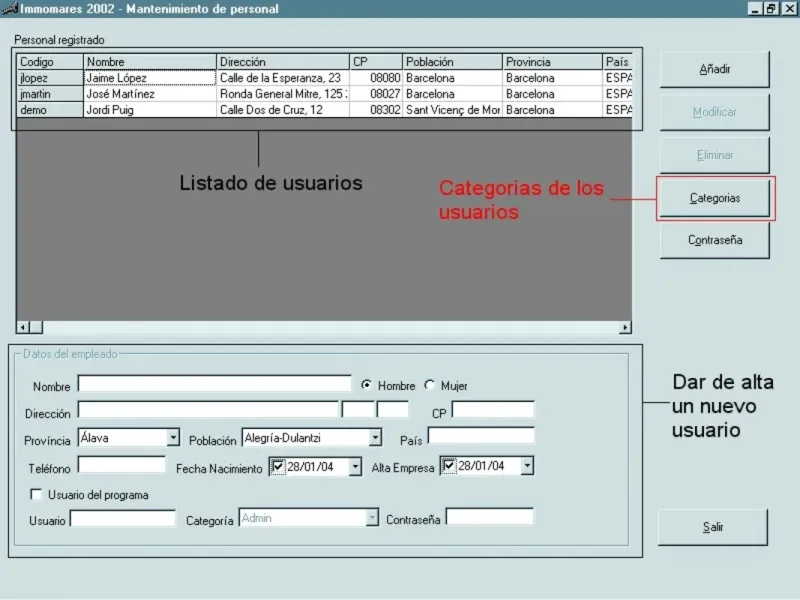
Task: Click the CP input field
Action: click(x=493, y=409)
